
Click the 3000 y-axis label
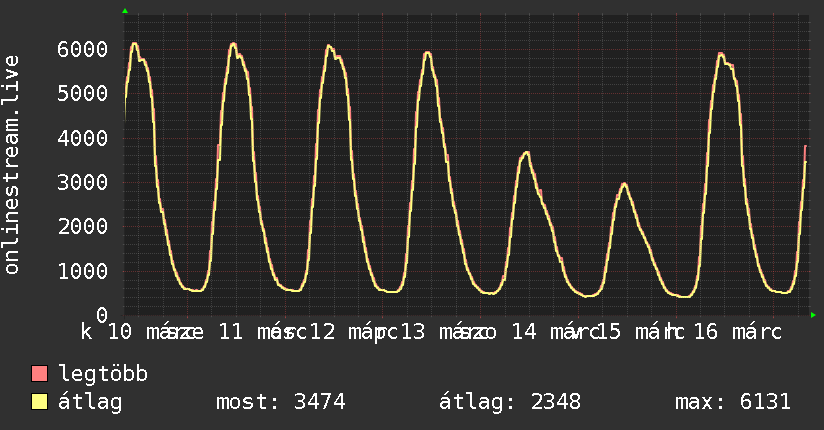(x=83, y=182)
